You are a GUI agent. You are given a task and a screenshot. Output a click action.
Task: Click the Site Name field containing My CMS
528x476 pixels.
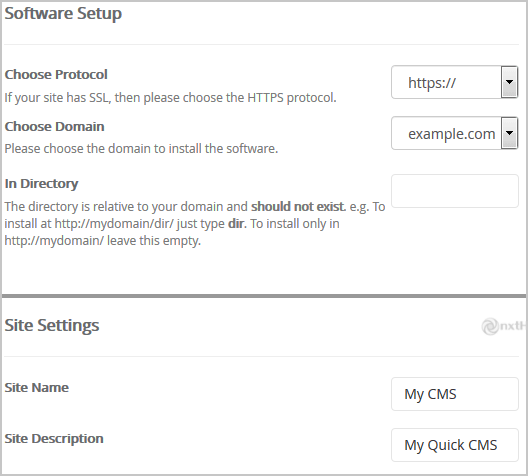click(455, 394)
